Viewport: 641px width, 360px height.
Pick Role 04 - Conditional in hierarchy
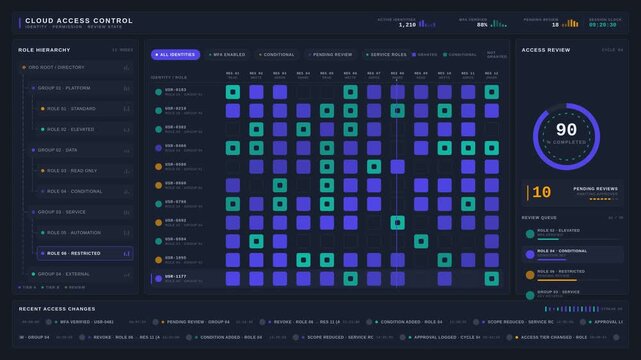click(x=85, y=191)
